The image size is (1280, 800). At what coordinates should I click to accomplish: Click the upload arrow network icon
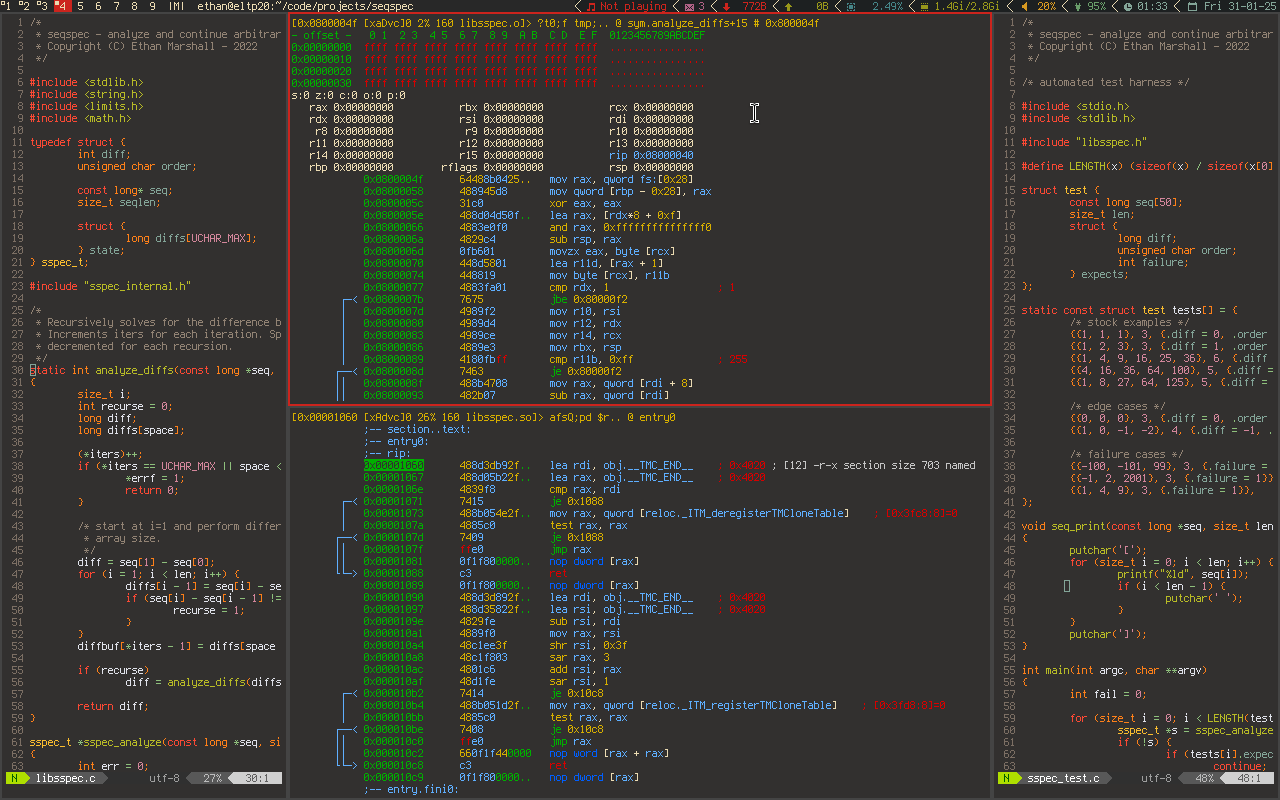[x=789, y=6]
